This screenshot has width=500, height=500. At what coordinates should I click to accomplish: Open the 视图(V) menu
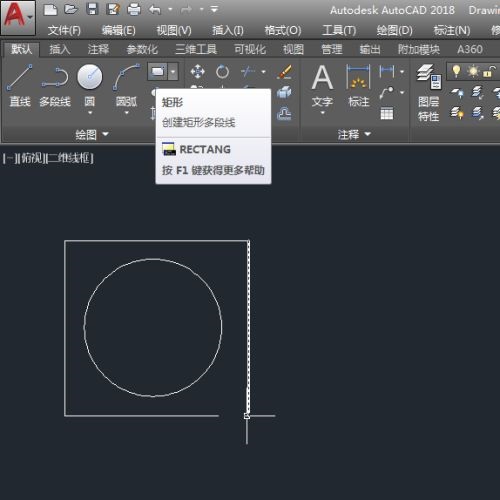174,31
